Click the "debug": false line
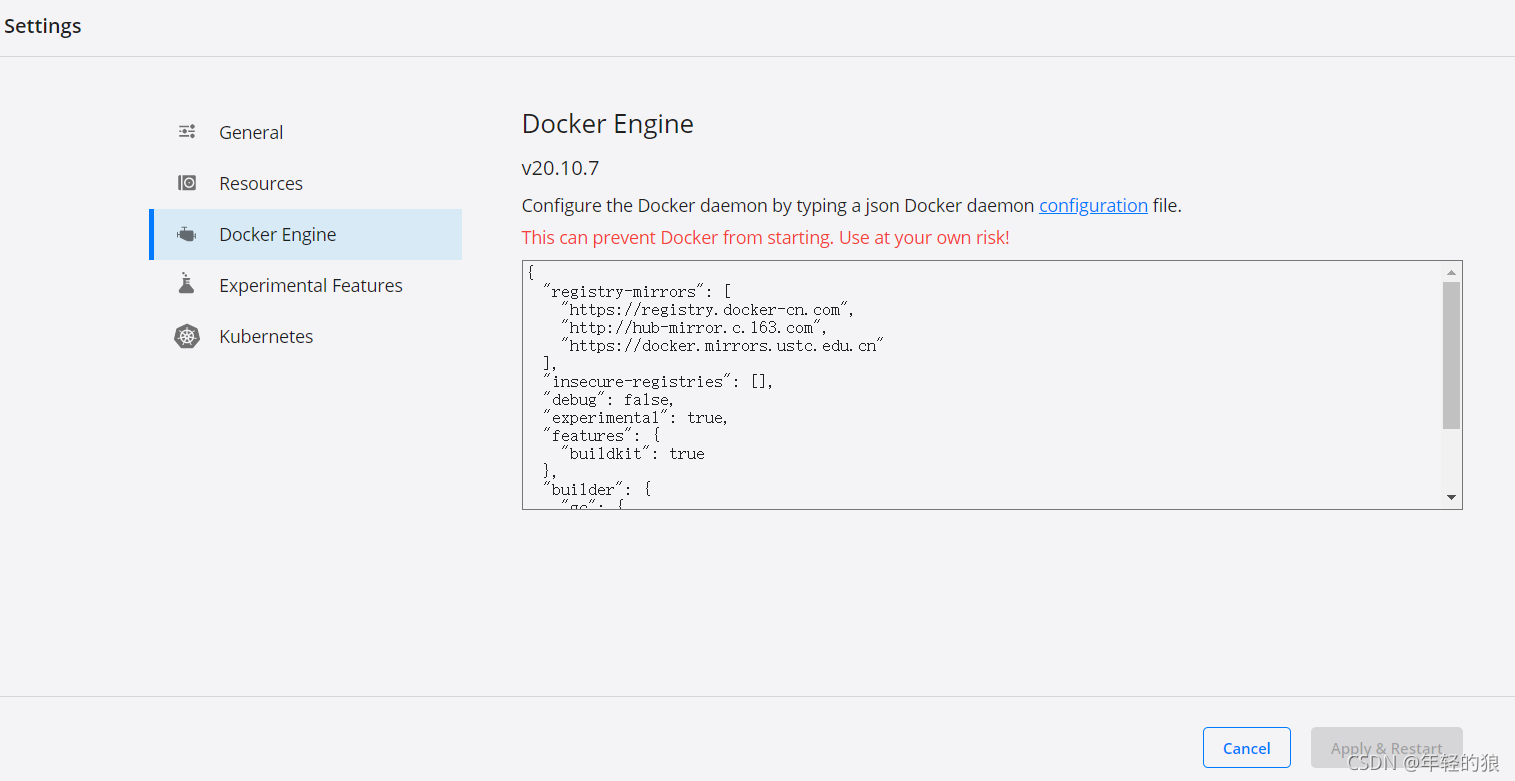 (x=608, y=399)
